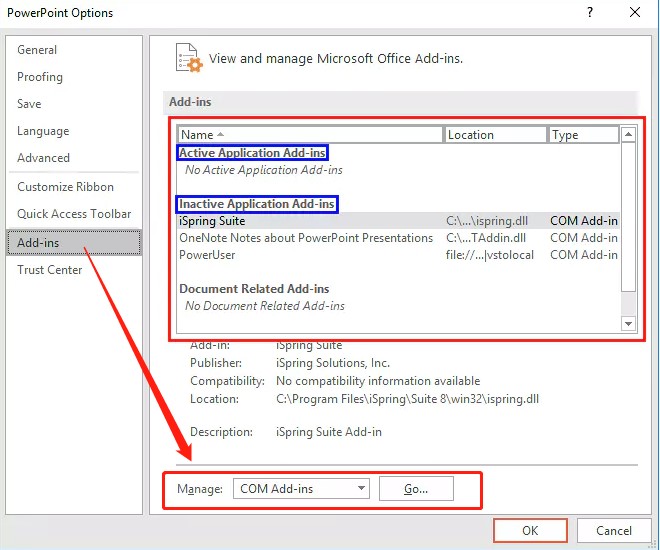The width and height of the screenshot is (660, 550).
Task: Click "No compatibility information available" text
Action: [x=378, y=381]
